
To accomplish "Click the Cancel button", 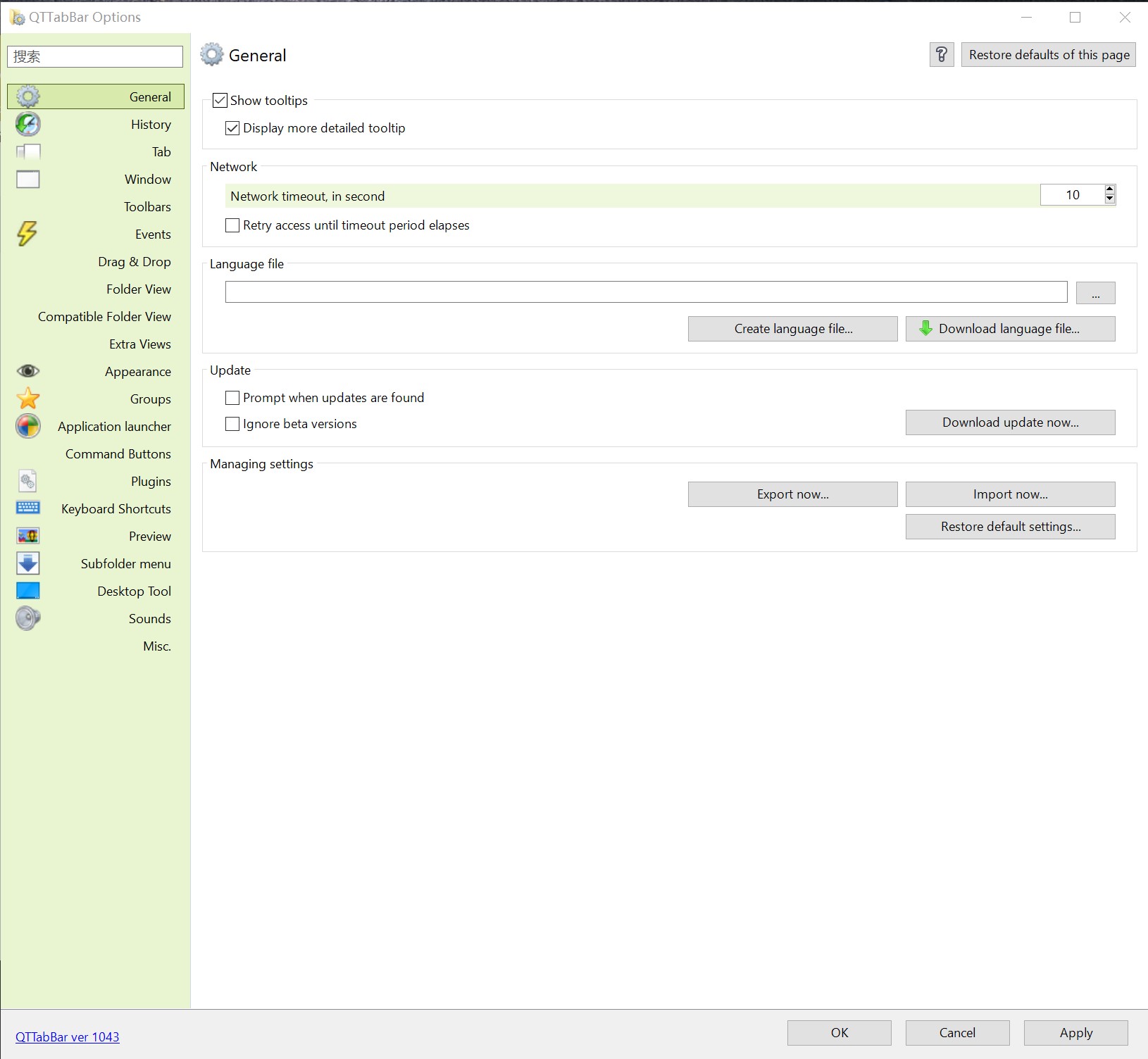I will point(958,1033).
